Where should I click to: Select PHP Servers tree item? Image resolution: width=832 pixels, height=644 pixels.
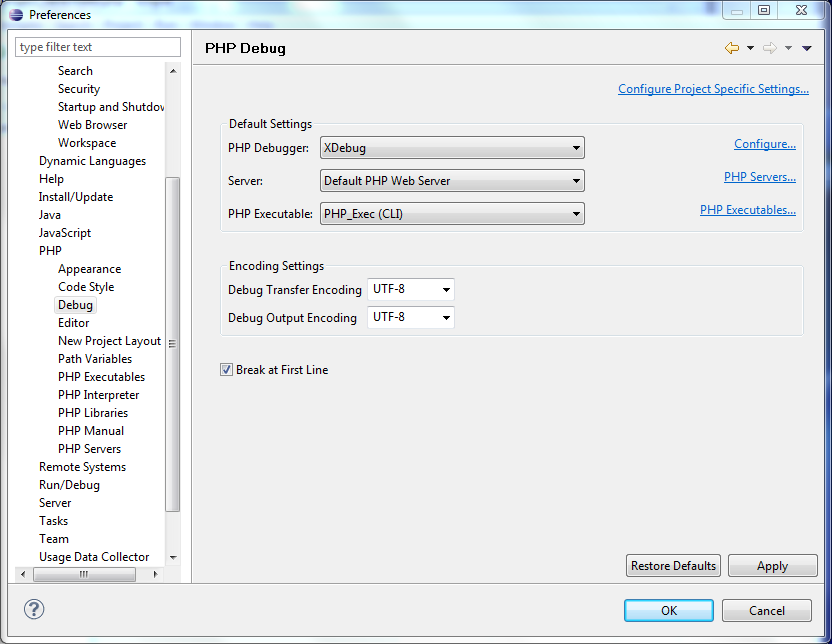(90, 449)
